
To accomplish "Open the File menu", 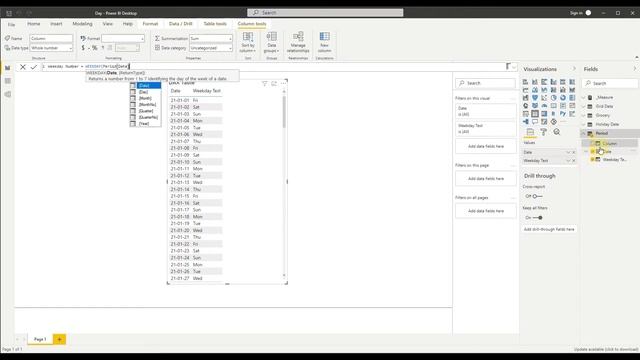I will (11, 24).
